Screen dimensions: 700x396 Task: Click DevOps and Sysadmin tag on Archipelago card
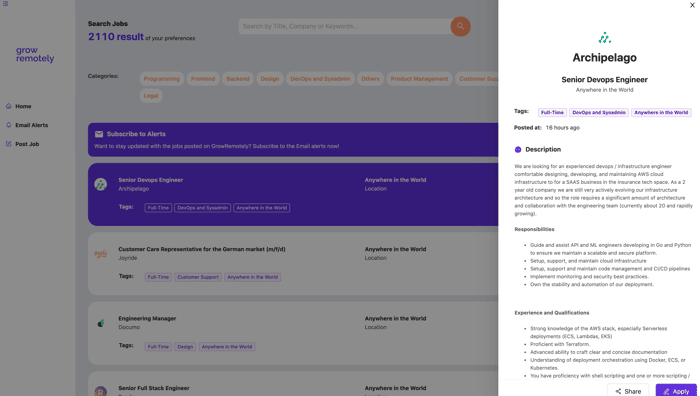(203, 208)
